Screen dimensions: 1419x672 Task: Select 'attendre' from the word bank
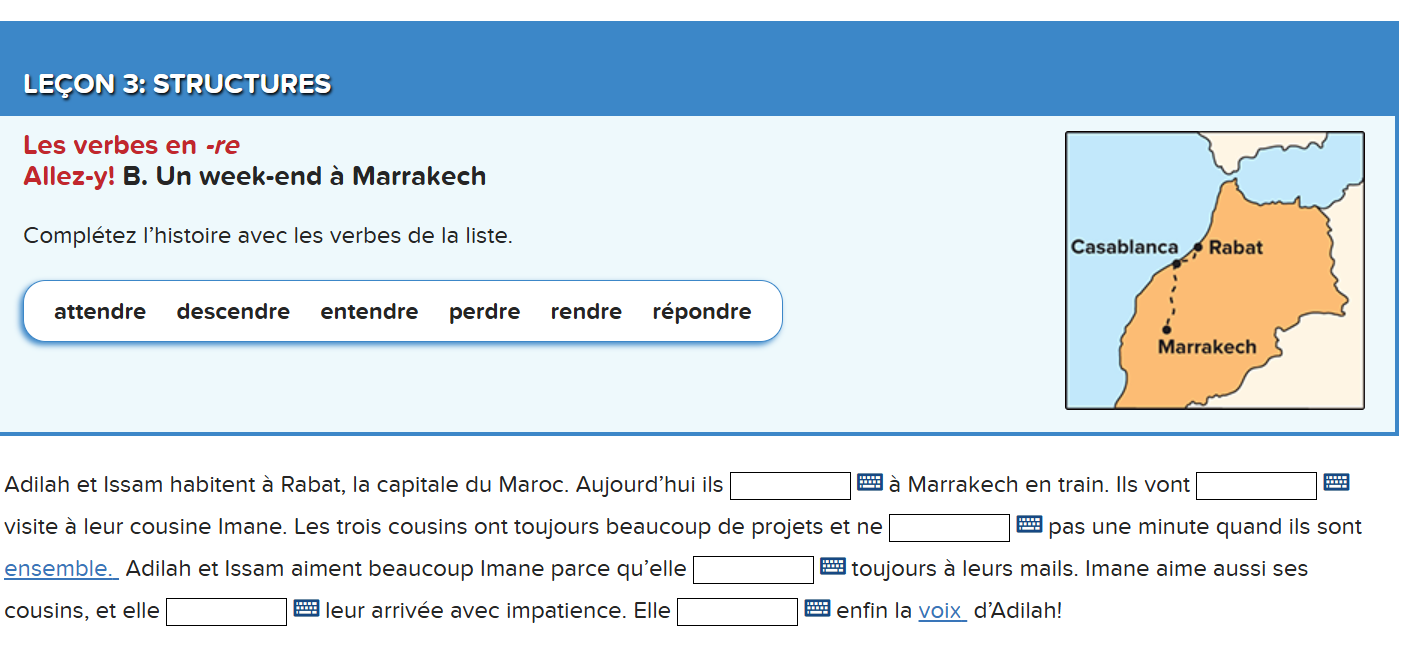(100, 311)
